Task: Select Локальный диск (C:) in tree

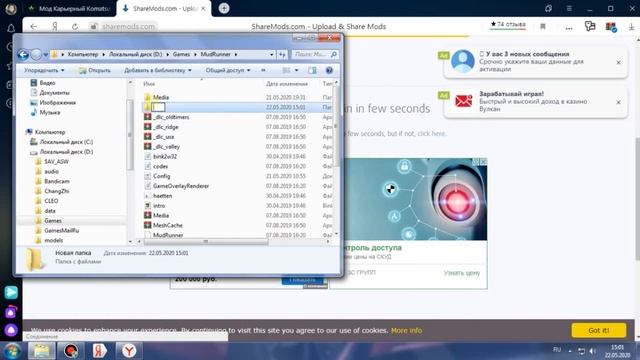Action: (x=66, y=142)
